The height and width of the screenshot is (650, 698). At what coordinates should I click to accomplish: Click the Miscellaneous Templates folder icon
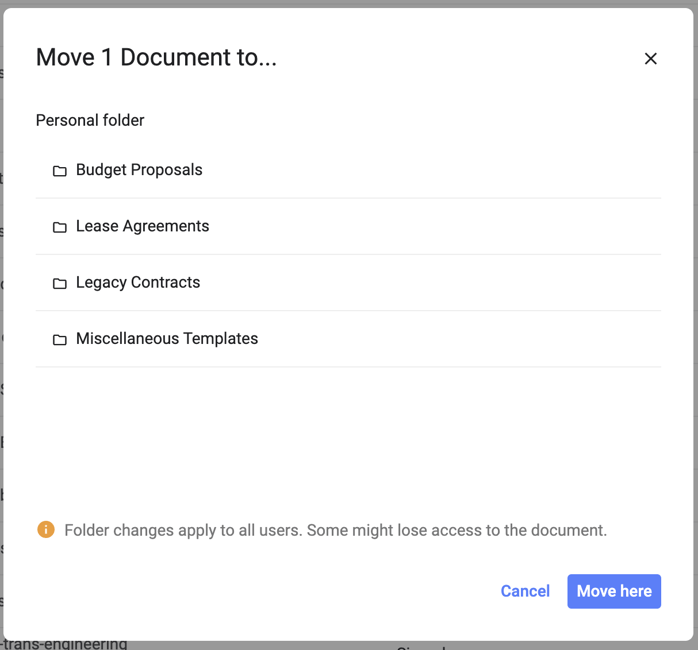coord(60,340)
